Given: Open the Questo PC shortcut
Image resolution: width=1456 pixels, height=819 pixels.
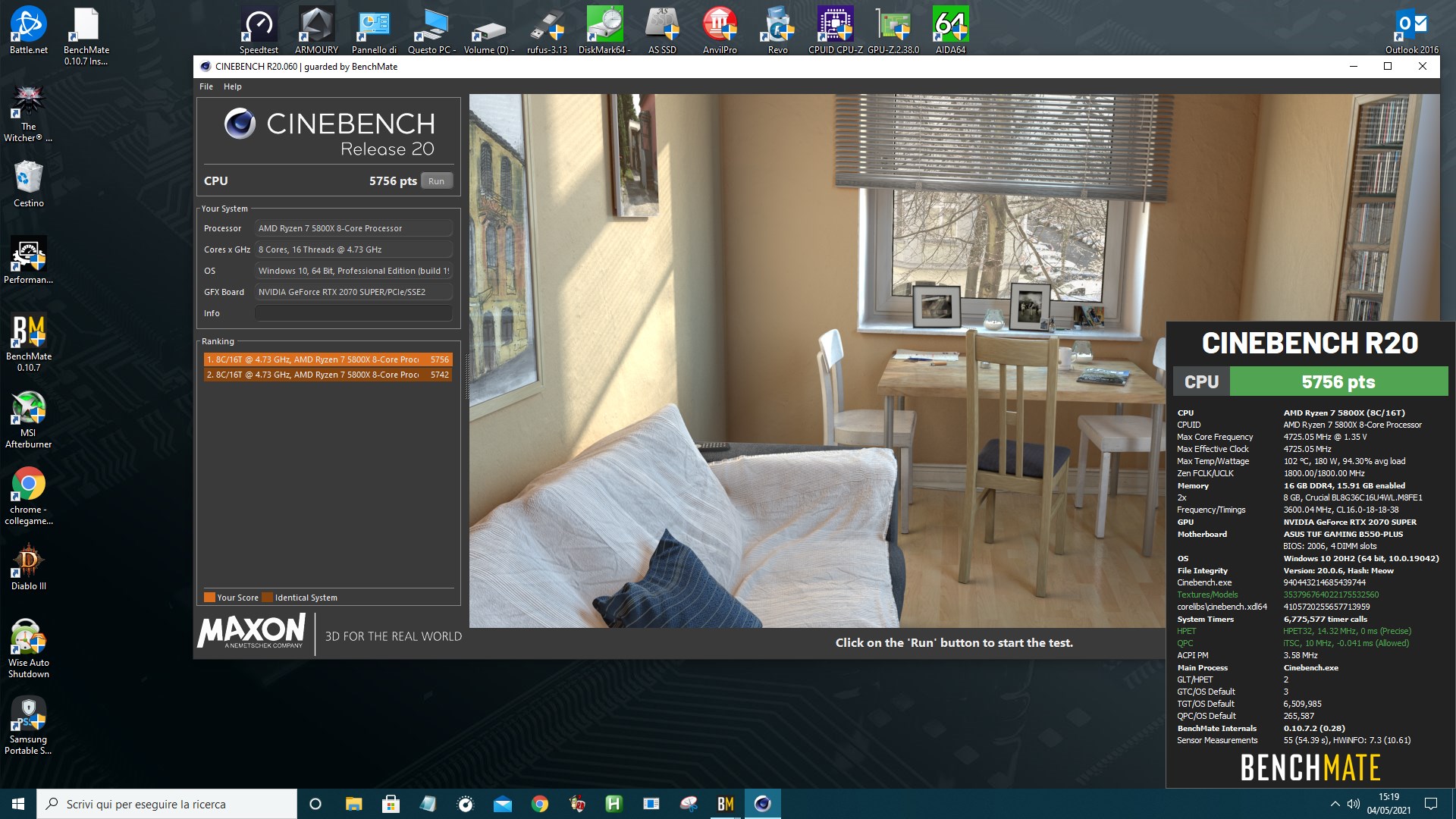Looking at the screenshot, I should (x=431, y=30).
